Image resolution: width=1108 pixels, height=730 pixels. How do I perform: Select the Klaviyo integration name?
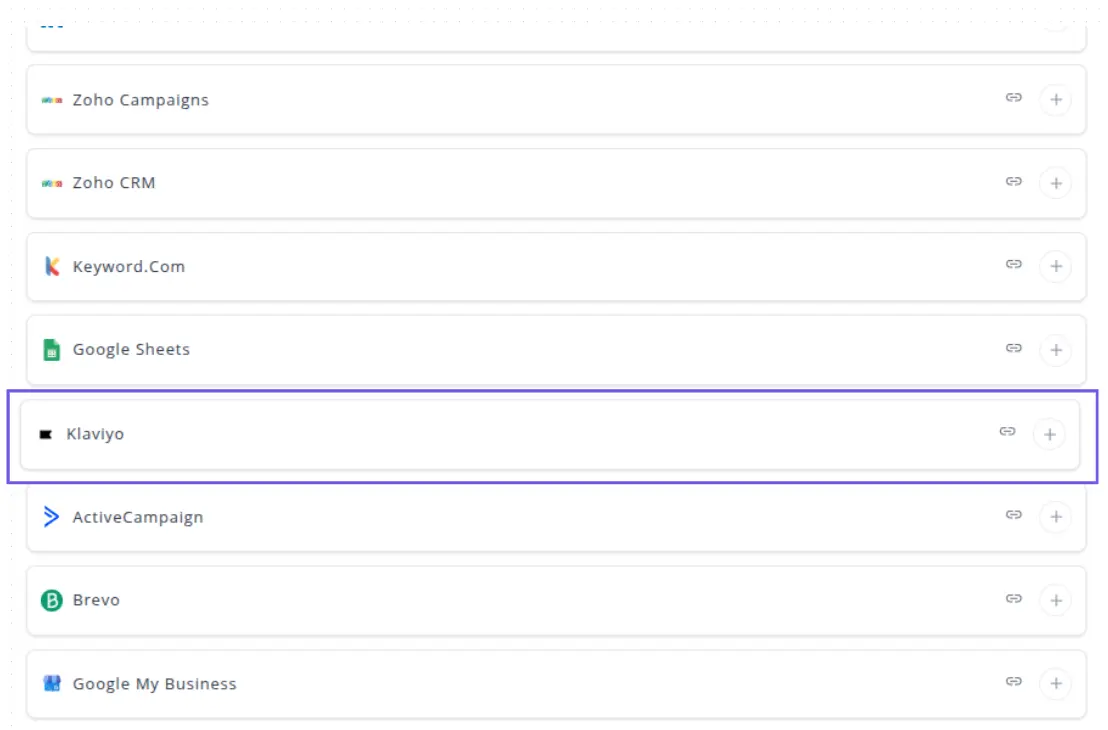coord(95,434)
